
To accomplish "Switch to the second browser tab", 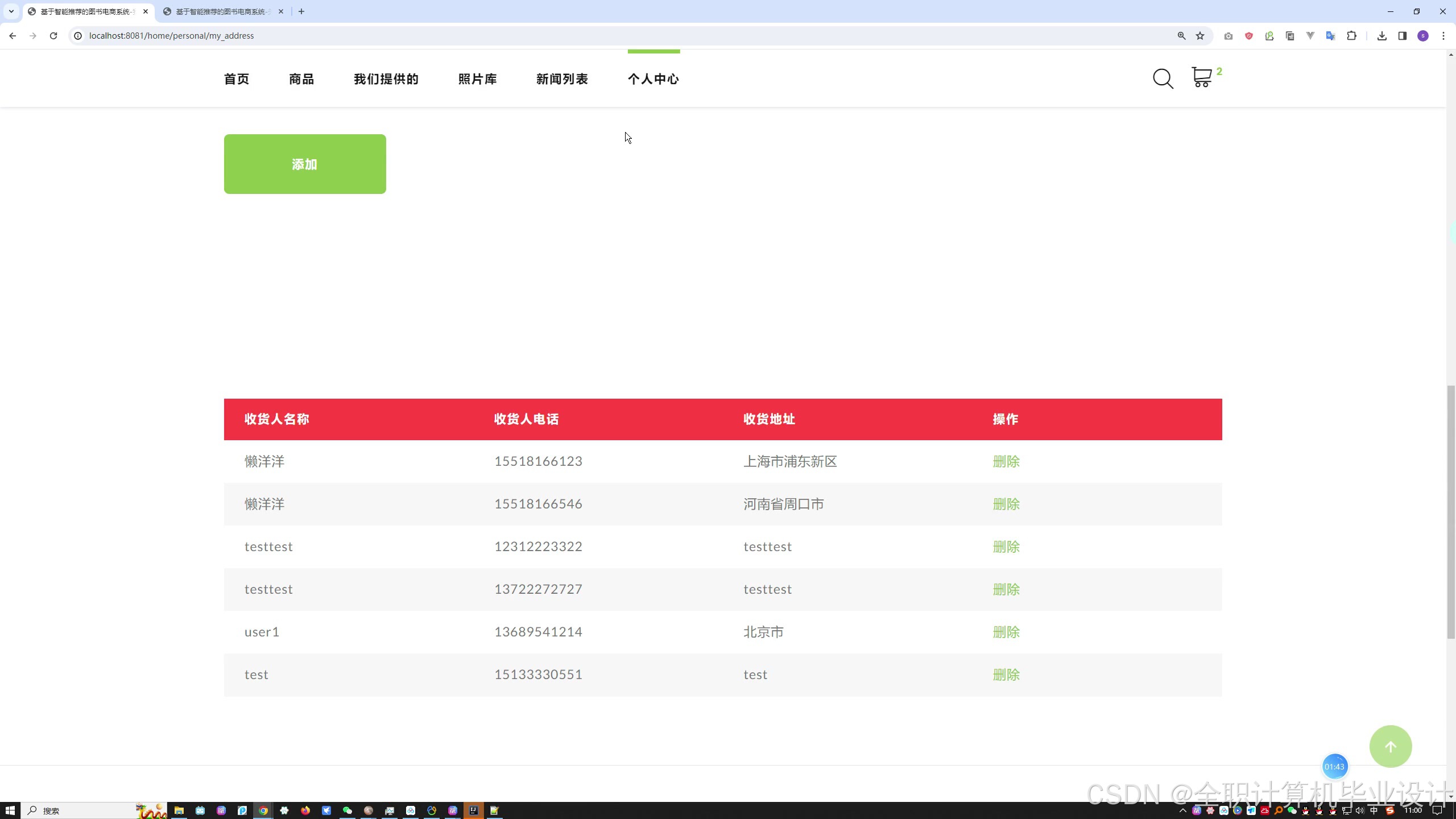I will point(222,11).
